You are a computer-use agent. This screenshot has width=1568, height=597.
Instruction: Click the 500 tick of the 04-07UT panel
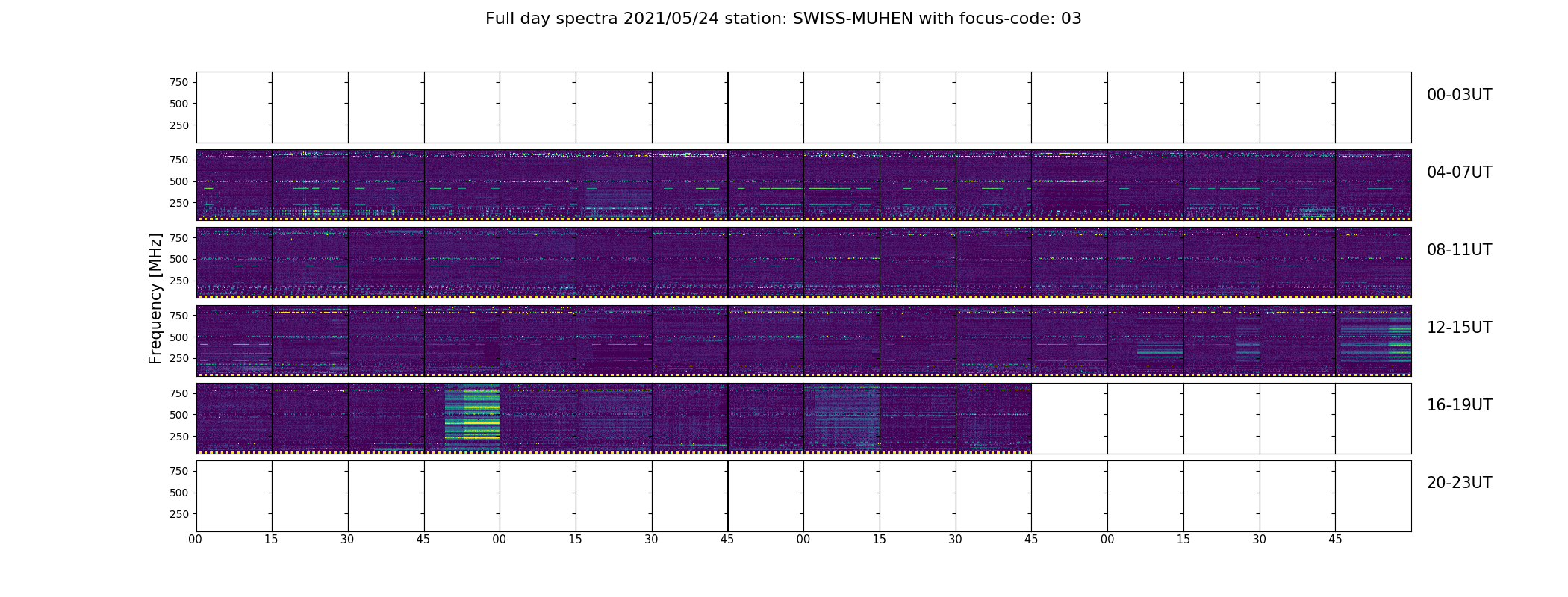[x=179, y=181]
